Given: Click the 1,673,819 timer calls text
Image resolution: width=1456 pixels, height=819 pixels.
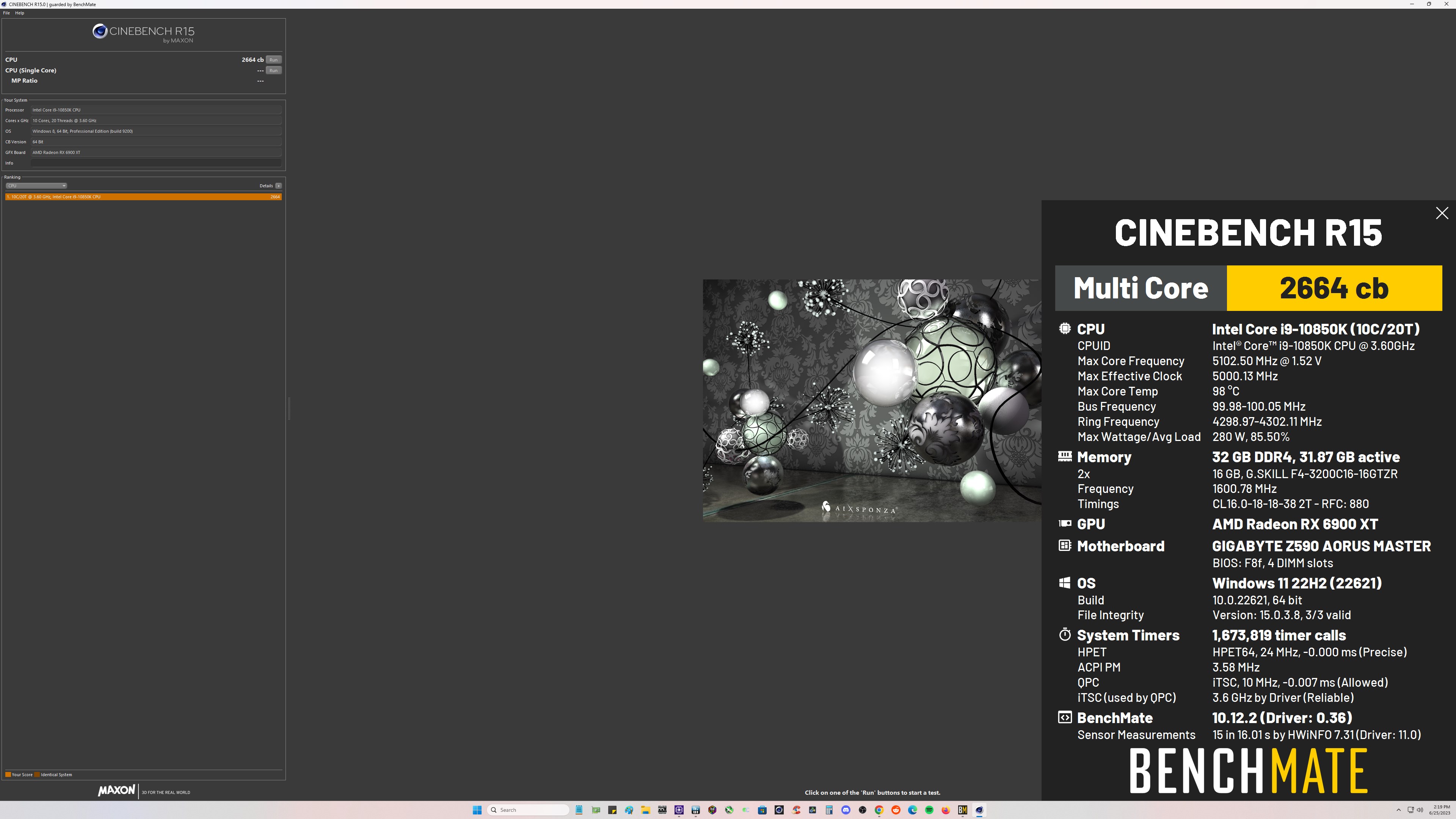Looking at the screenshot, I should pyautogui.click(x=1279, y=635).
